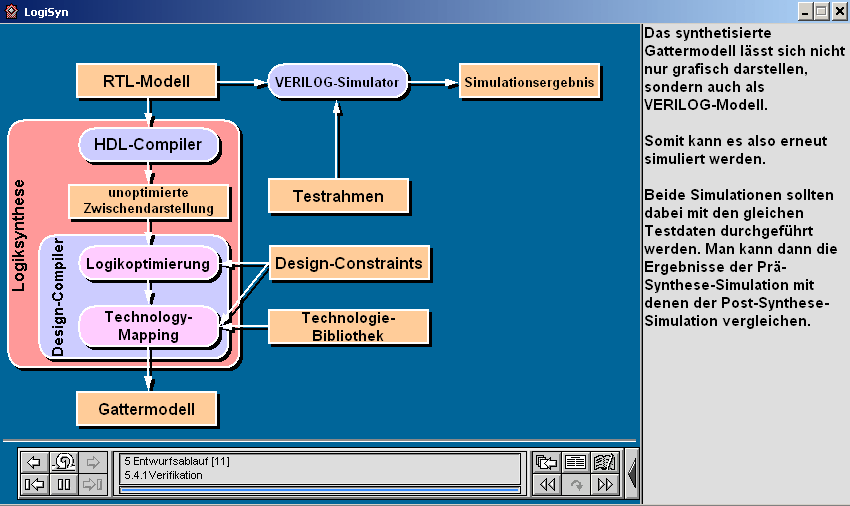The image size is (850, 506).
Task: Select the VERILOG-Simulator block
Action: [337, 82]
